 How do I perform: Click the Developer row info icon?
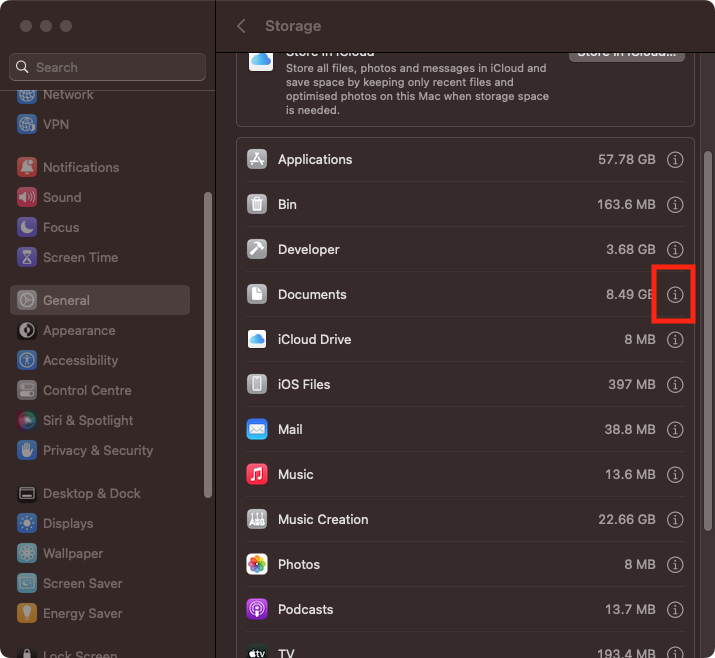(675, 249)
